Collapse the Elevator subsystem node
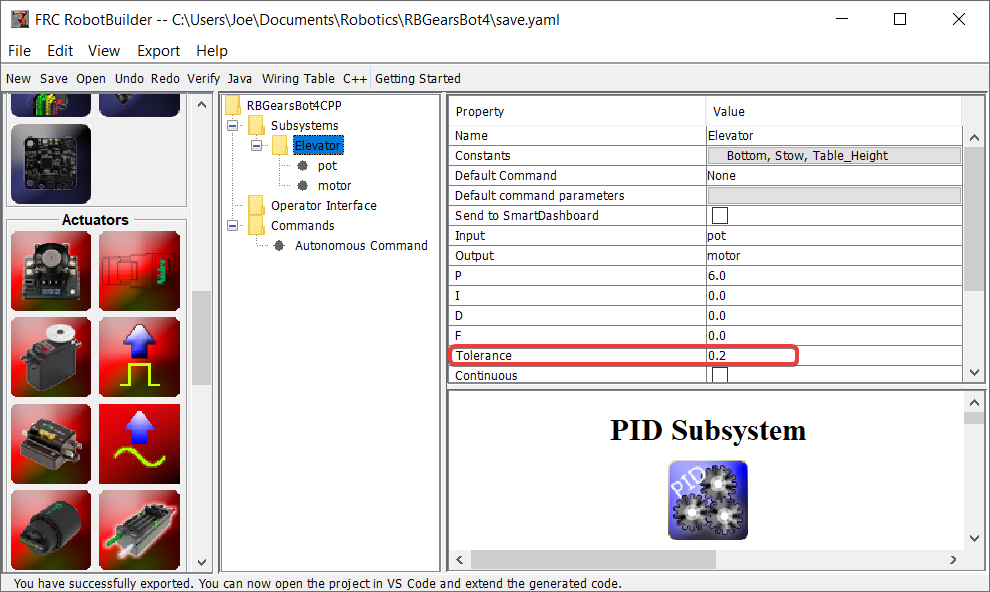Viewport: 990px width, 592px height. click(258, 145)
